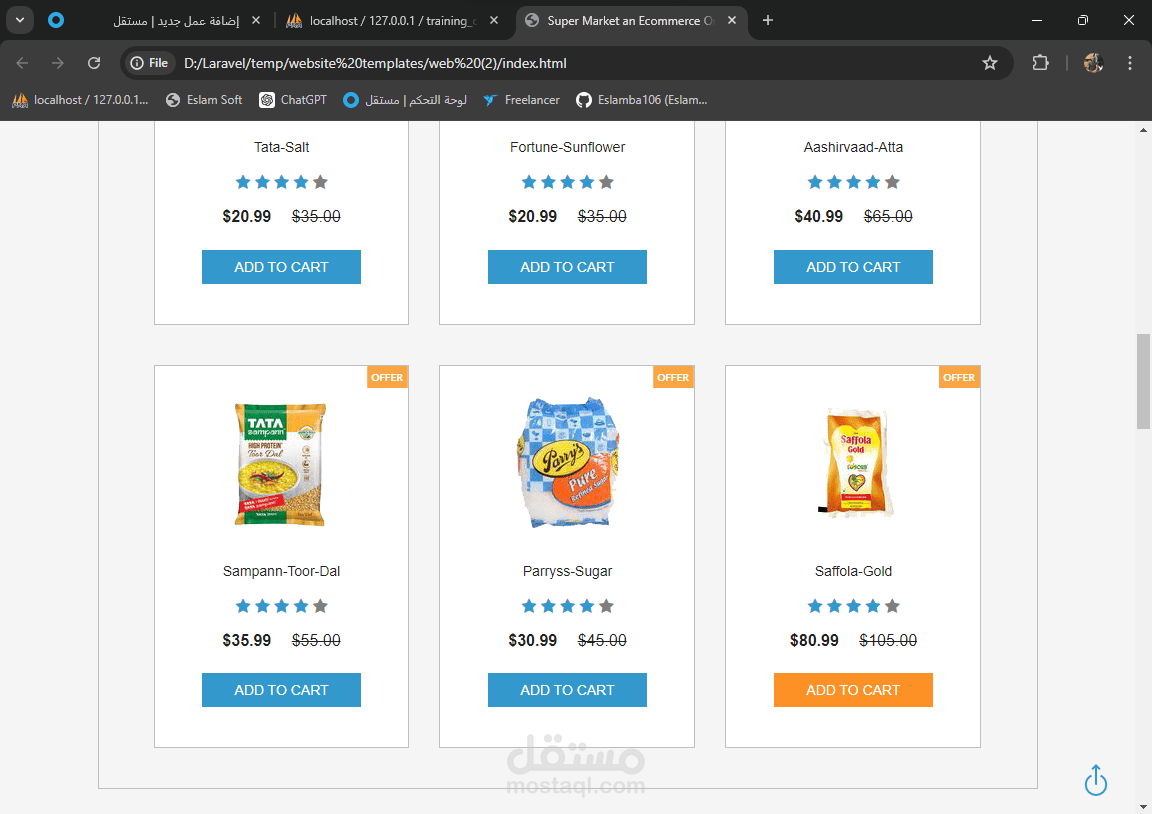The image size is (1152, 814).
Task: Add Aashirvaad-Atta to cart
Action: 853,267
